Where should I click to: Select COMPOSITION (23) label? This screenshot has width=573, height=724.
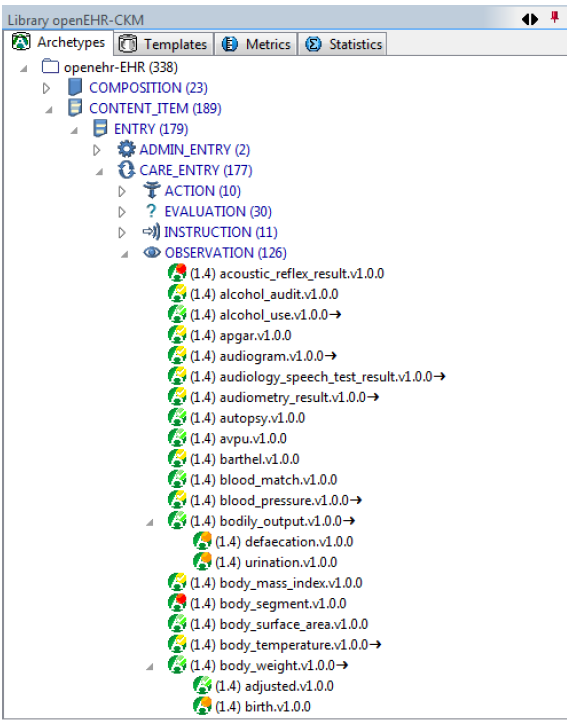pos(148,88)
